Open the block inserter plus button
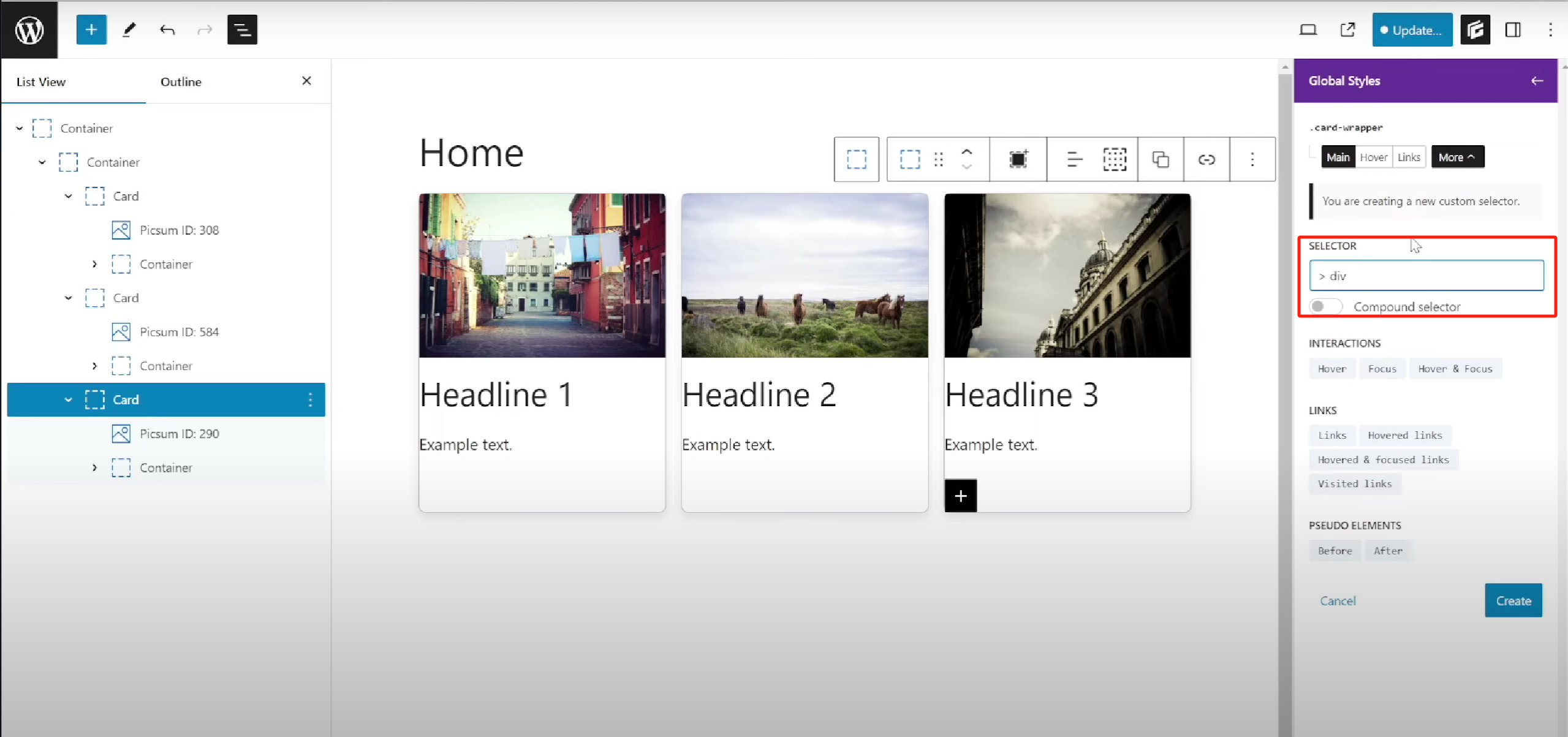 coord(91,29)
